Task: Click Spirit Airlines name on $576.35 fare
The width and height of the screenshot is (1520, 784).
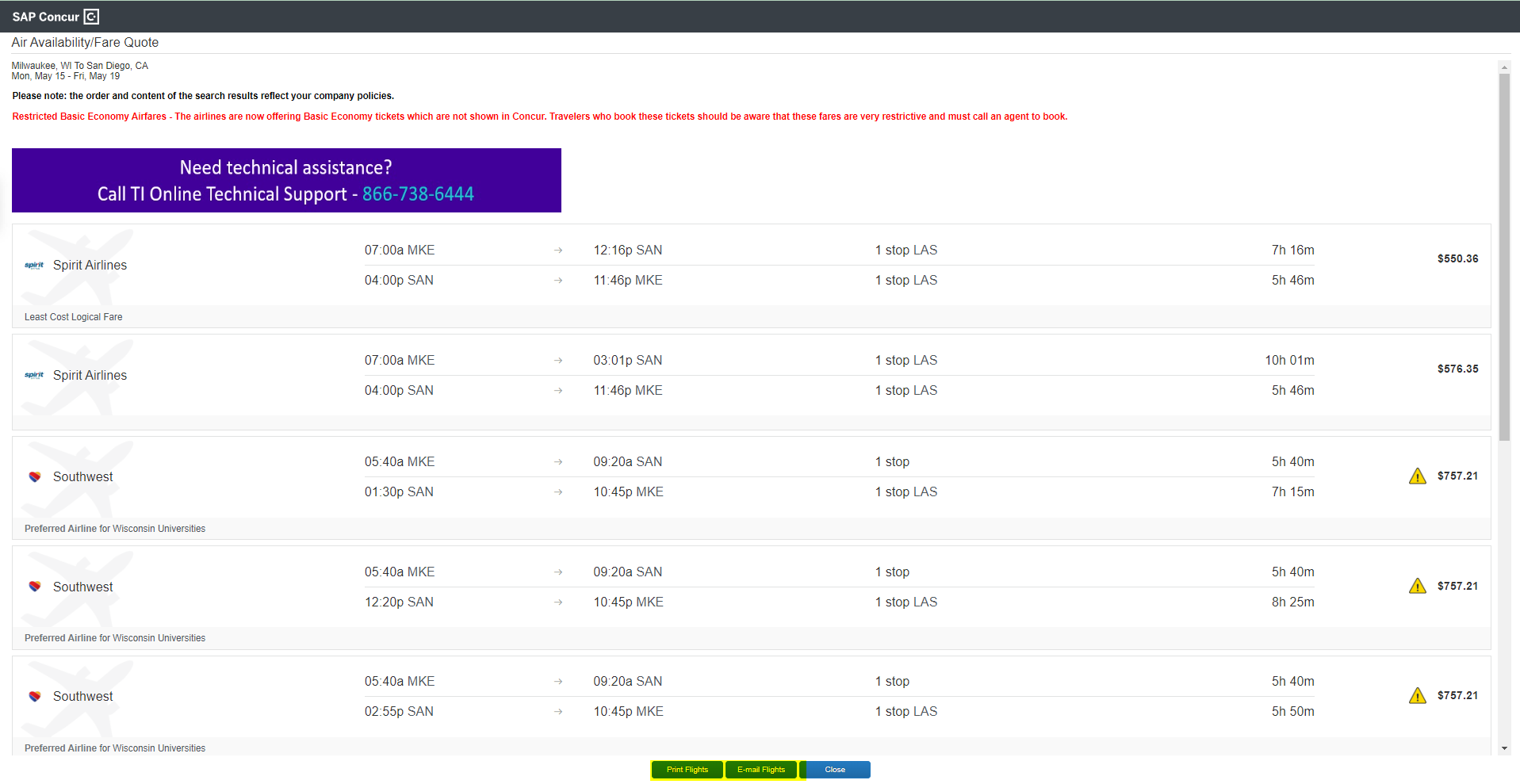Action: tap(90, 376)
